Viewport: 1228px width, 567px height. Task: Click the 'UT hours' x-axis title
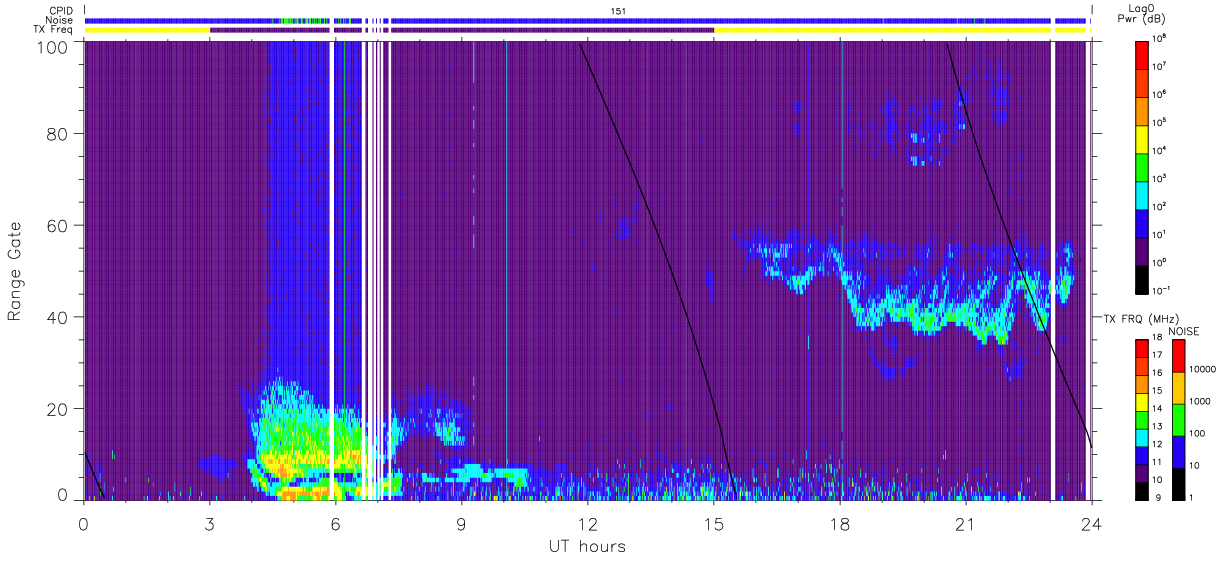586,546
